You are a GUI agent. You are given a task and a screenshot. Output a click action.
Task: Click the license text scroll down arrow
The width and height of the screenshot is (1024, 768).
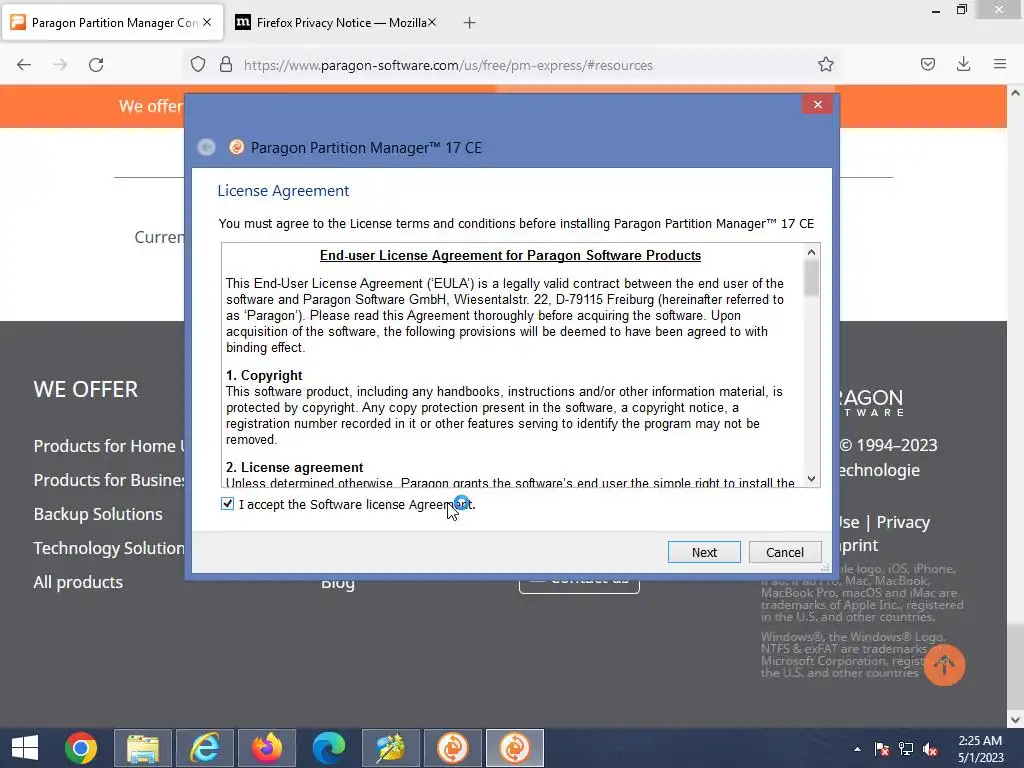(x=811, y=479)
